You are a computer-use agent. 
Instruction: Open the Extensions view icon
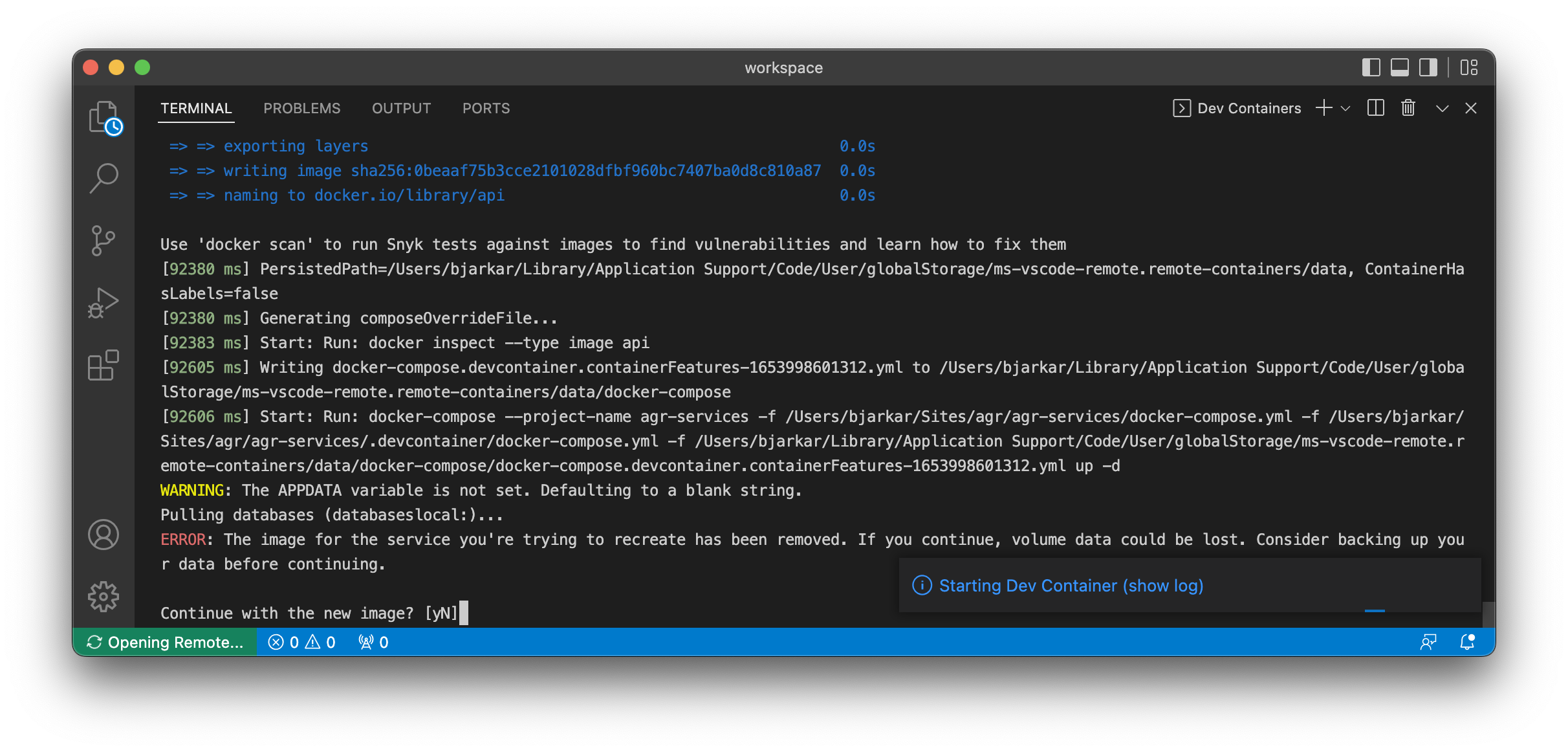click(103, 366)
